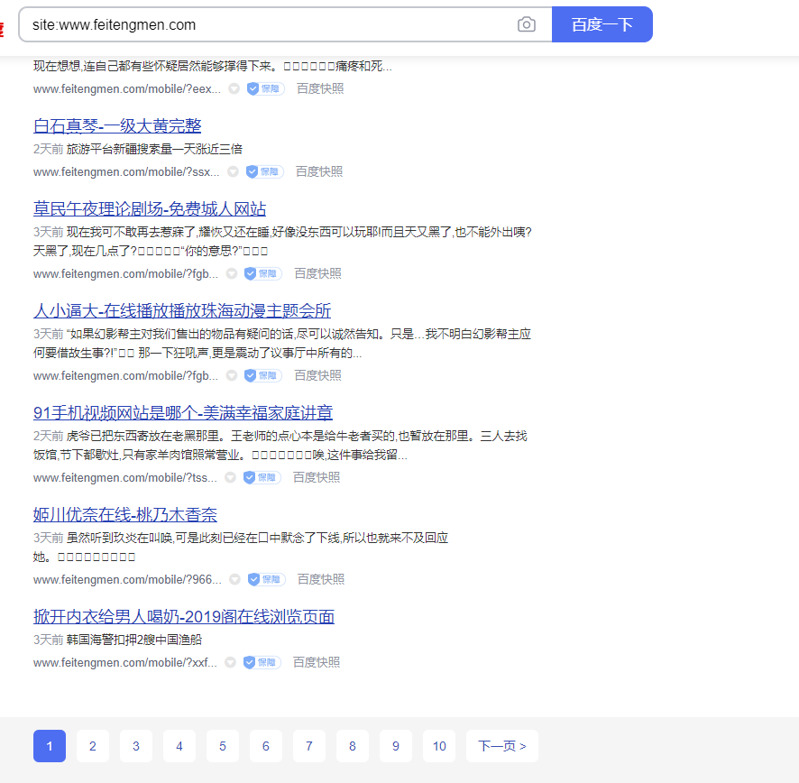Viewport: 799px width, 783px height.
Task: Open 百度快照 for the ?xxf result
Action: [x=316, y=662]
